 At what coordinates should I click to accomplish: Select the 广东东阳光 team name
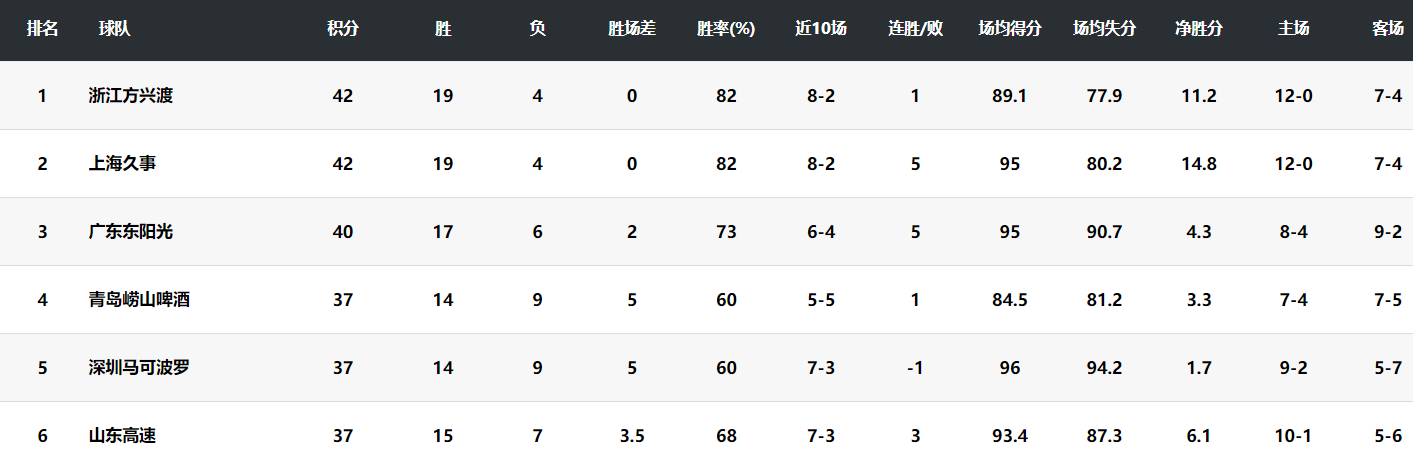click(x=131, y=232)
